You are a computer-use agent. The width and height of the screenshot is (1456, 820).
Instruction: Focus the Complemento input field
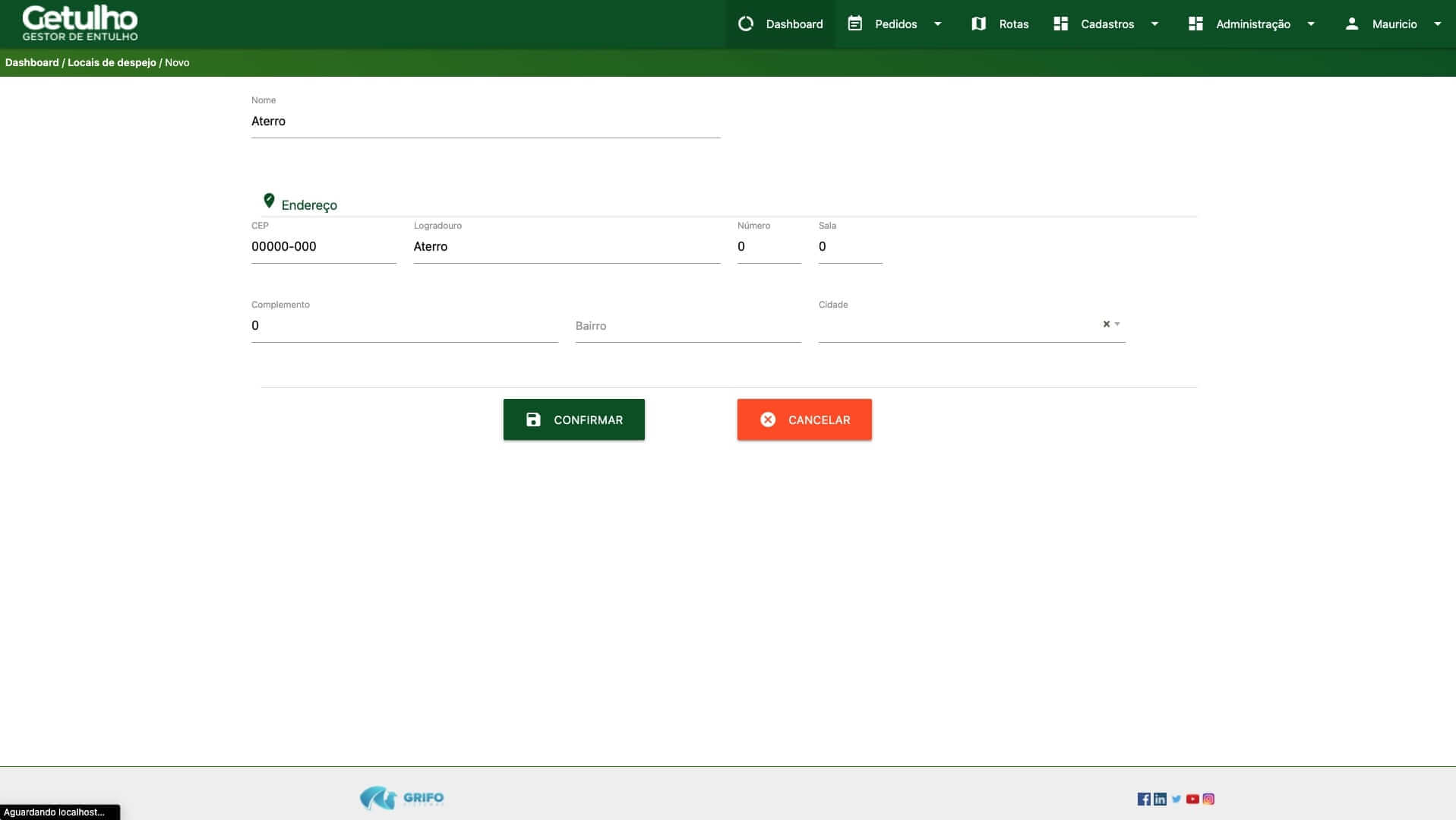[404, 326]
